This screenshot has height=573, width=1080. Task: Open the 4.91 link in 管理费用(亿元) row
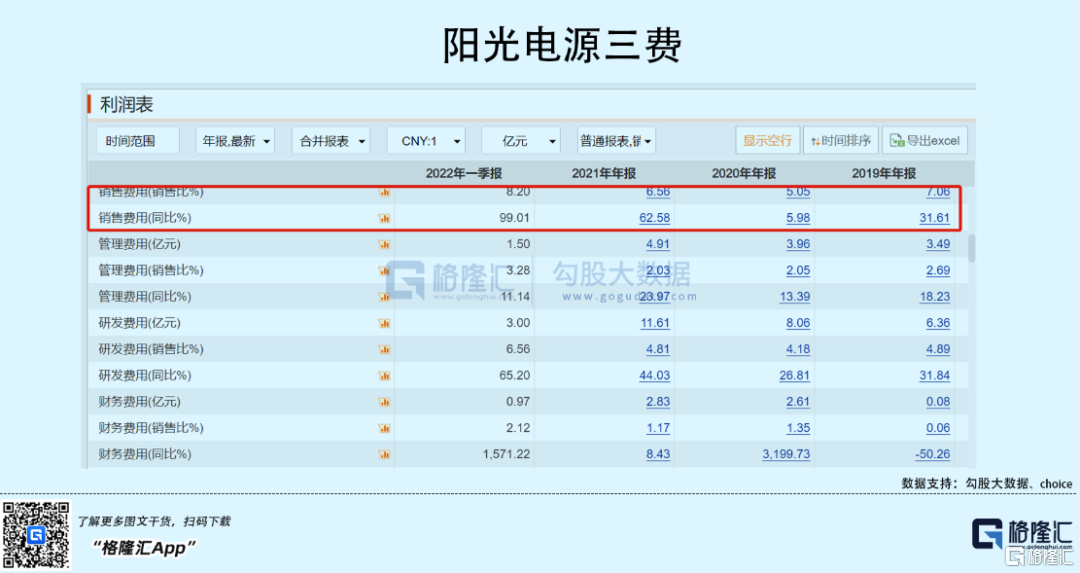[658, 244]
